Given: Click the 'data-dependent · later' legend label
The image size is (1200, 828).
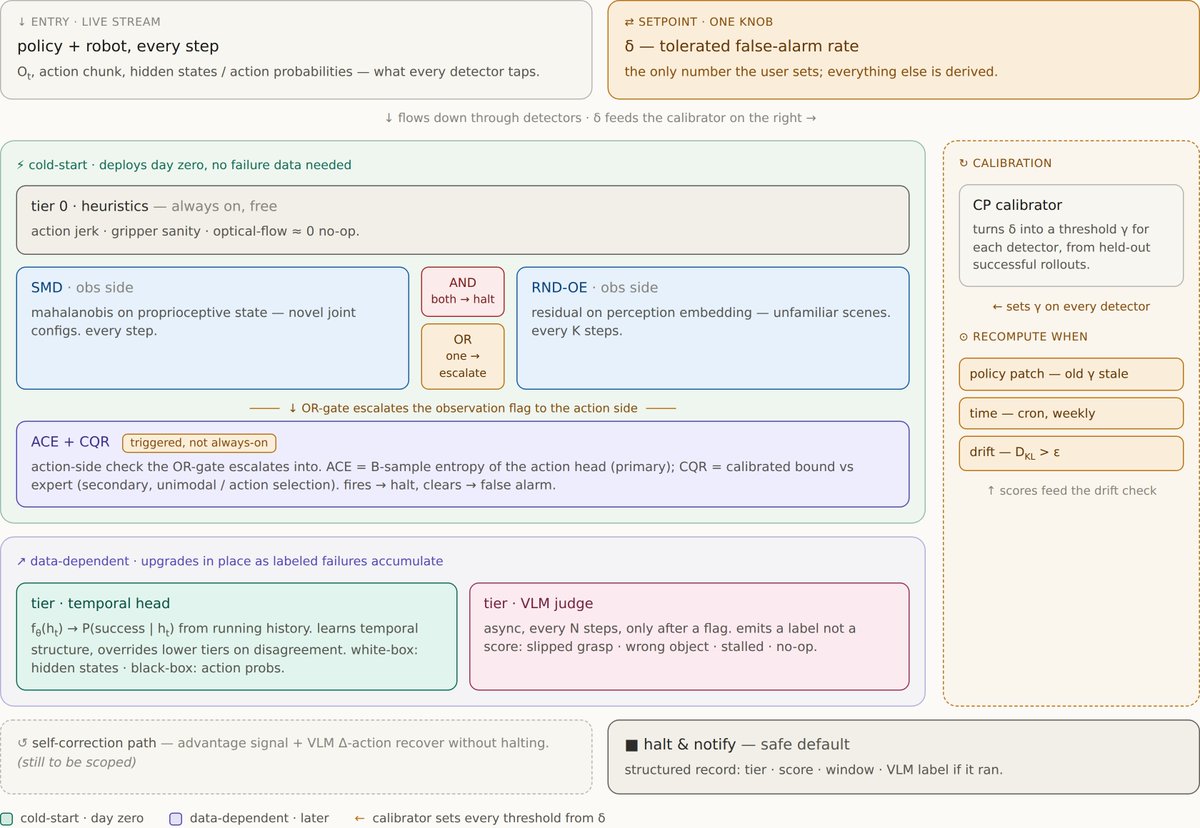Looking at the screenshot, I should click(259, 818).
